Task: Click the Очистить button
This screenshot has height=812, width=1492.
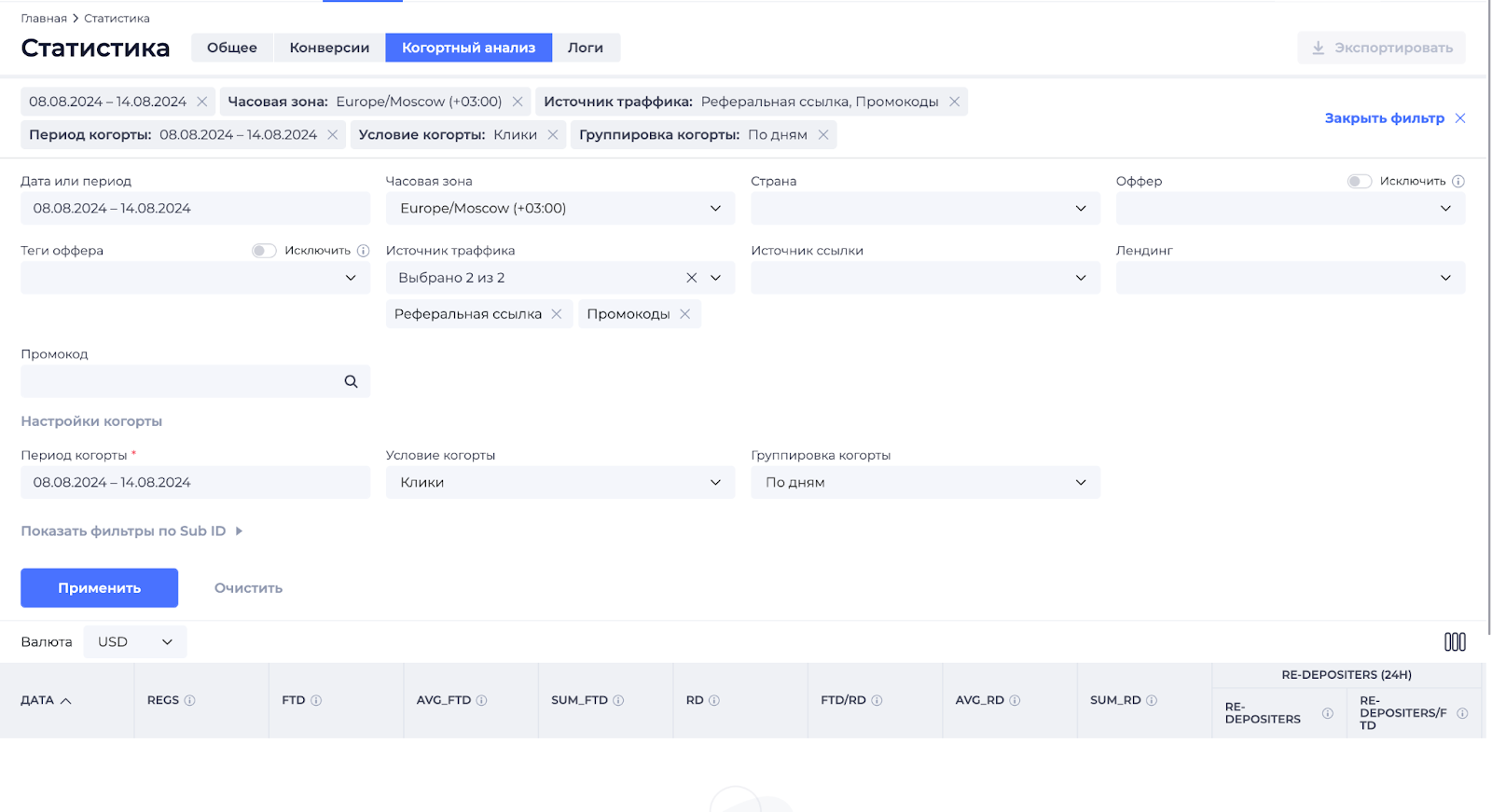Action: pyautogui.click(x=248, y=588)
